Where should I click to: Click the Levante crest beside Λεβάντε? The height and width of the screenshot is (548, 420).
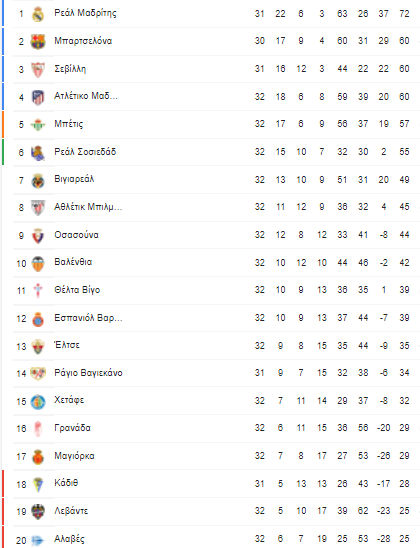pyautogui.click(x=38, y=511)
